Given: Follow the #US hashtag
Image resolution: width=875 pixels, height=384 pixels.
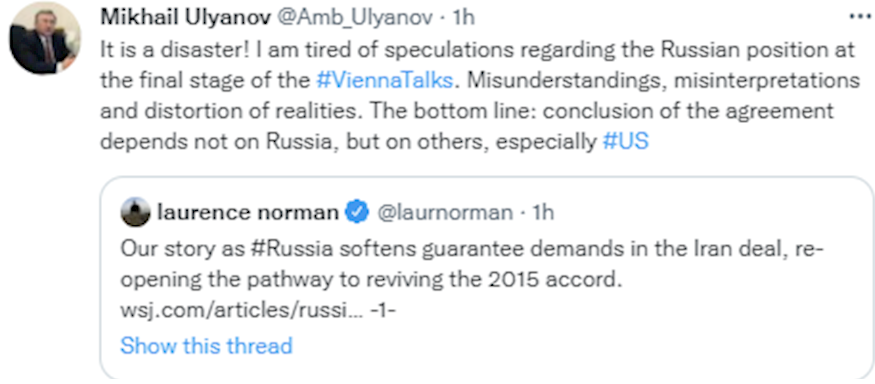Looking at the screenshot, I should coord(626,142).
